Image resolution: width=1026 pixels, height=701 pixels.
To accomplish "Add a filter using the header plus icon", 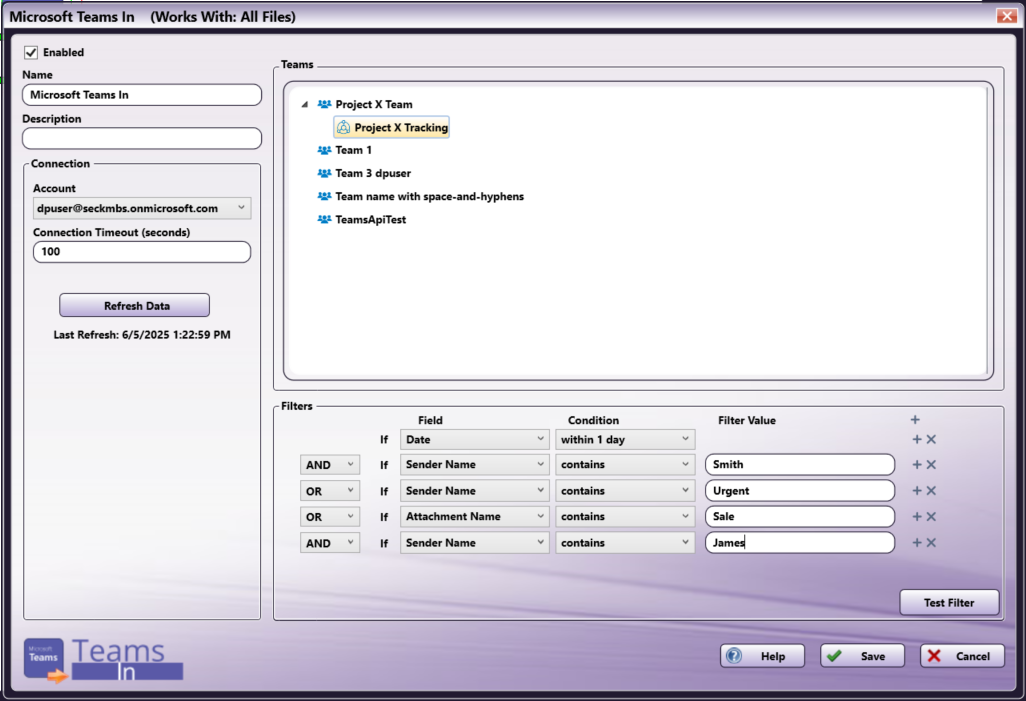I will (x=915, y=420).
